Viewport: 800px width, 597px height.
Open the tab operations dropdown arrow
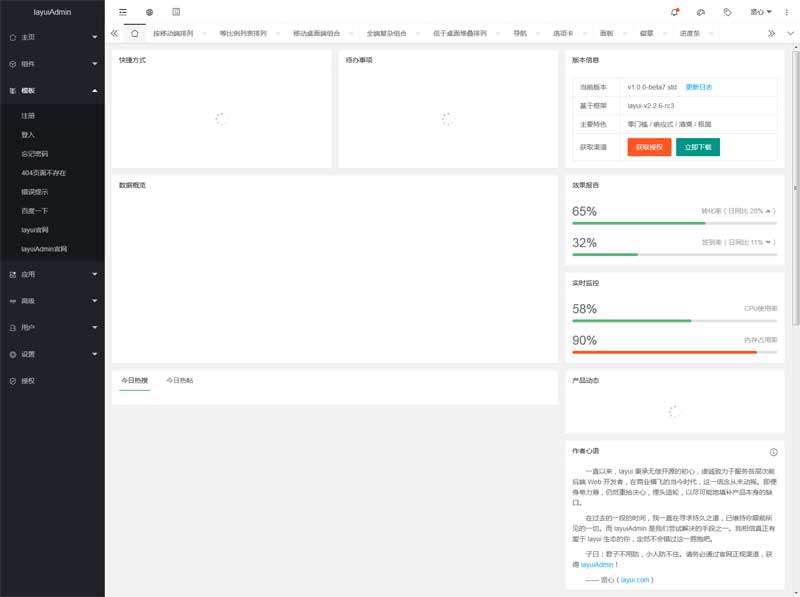click(x=790, y=33)
